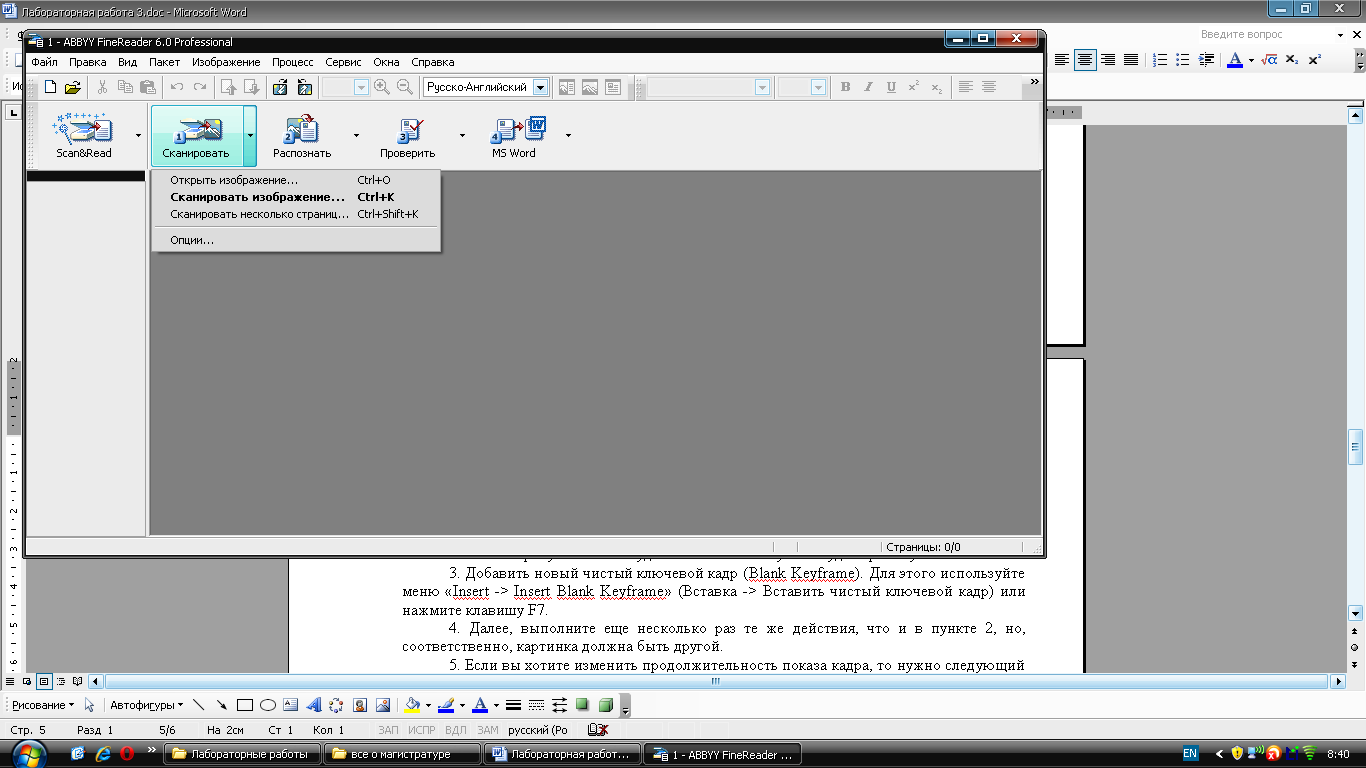Click the Shadow Style icon in Word
1366x768 pixels.
(582, 705)
